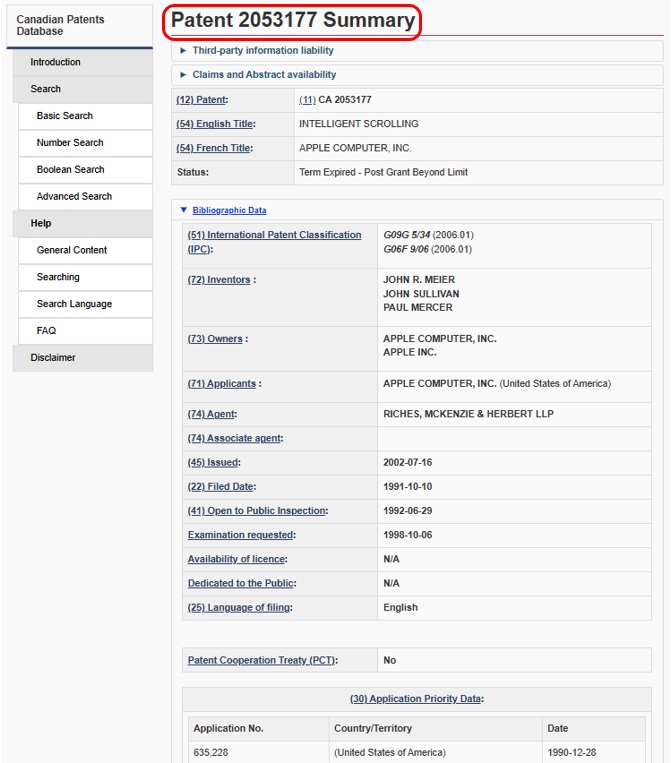Go to Number Search page

[70, 143]
